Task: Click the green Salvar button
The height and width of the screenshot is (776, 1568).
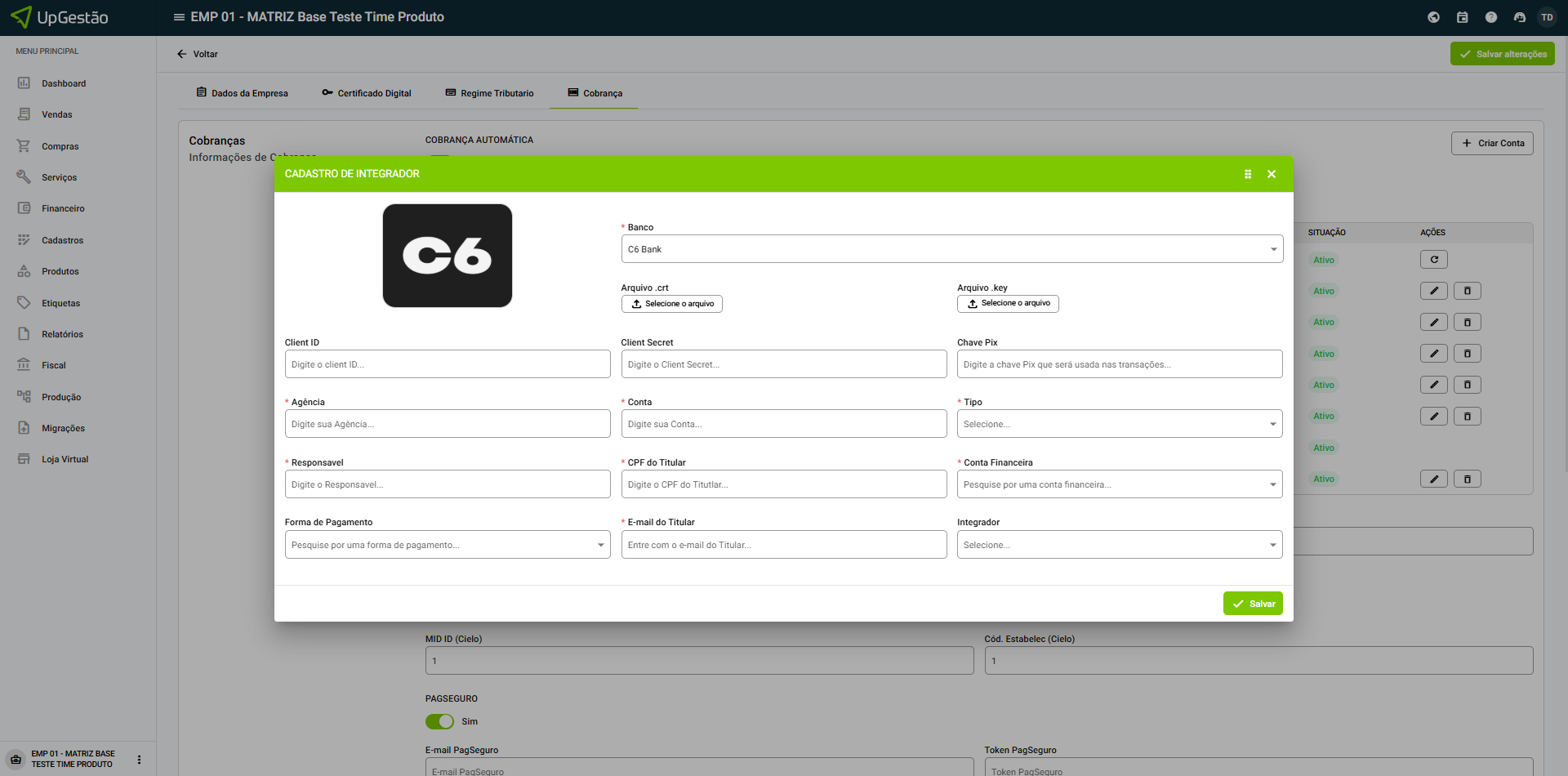Action: 1253,604
